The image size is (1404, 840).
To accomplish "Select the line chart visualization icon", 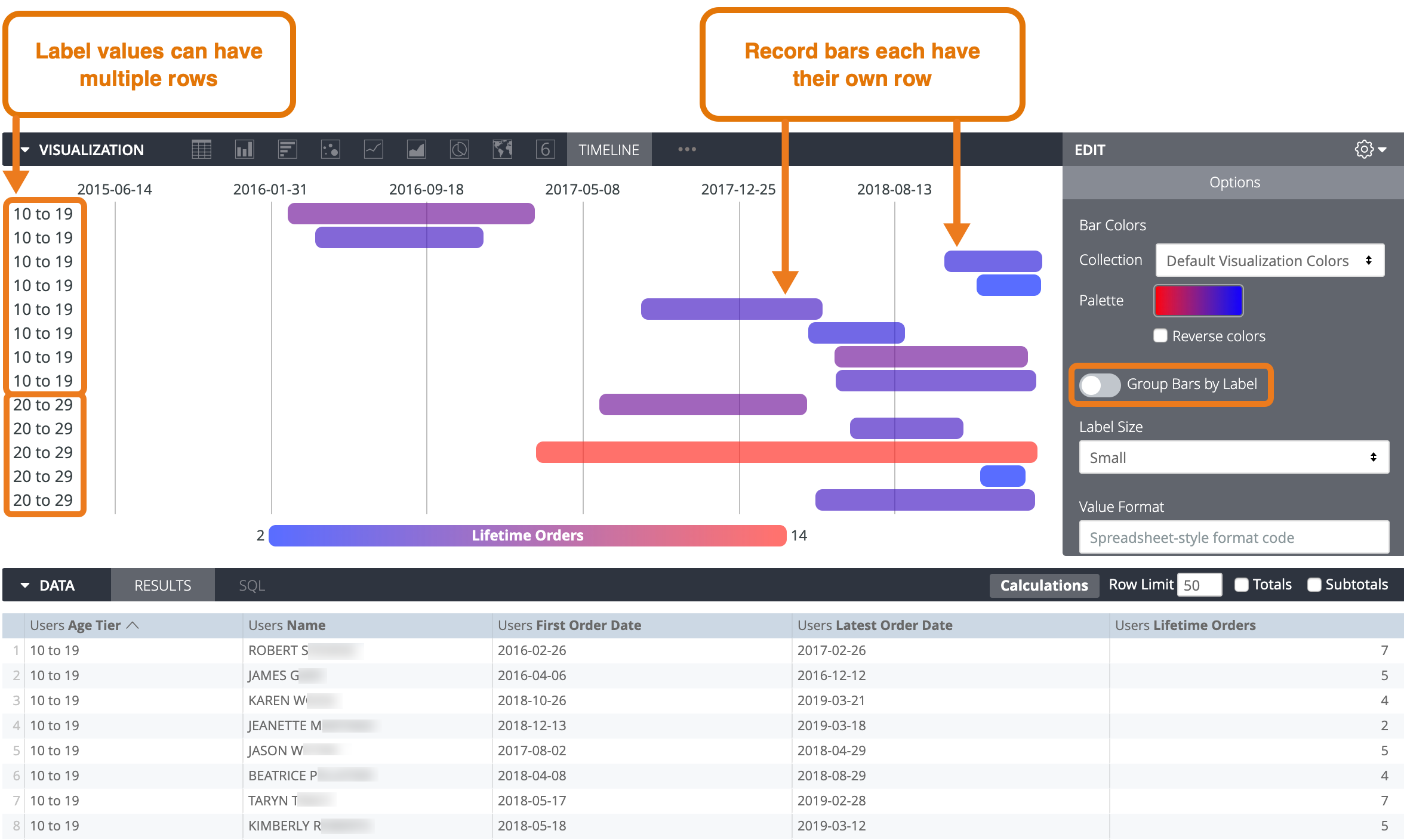I will (x=373, y=149).
